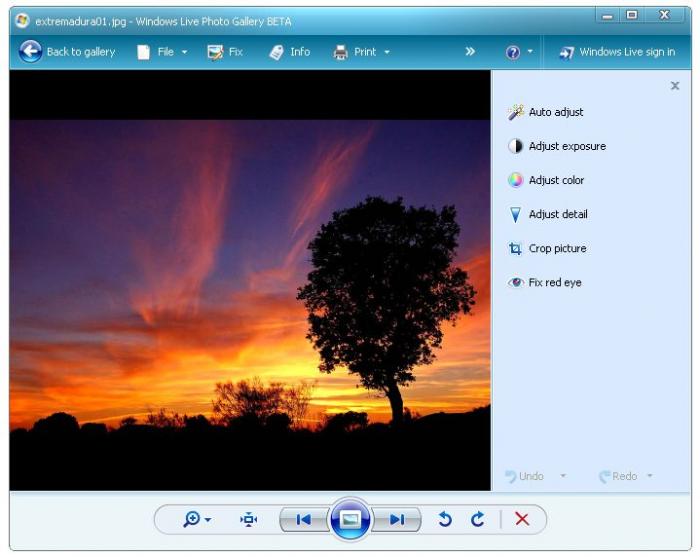This screenshot has height=557, width=700.
Task: Click the File page icon
Action: pos(143,52)
